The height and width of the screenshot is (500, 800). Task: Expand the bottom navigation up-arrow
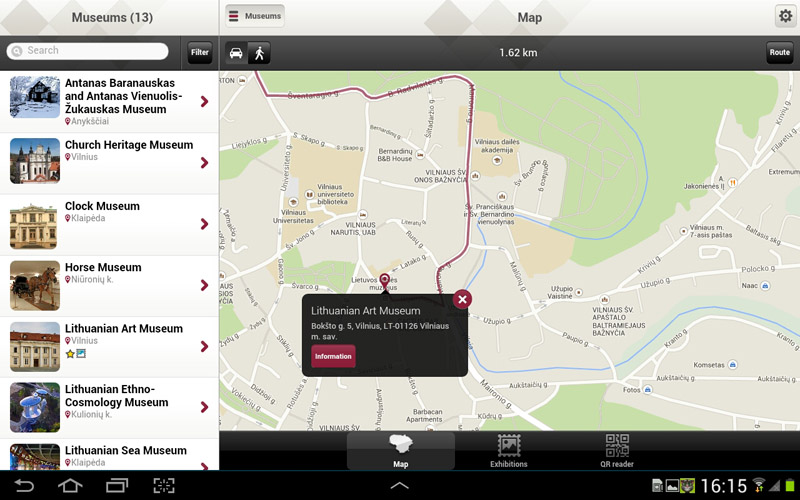(x=399, y=485)
